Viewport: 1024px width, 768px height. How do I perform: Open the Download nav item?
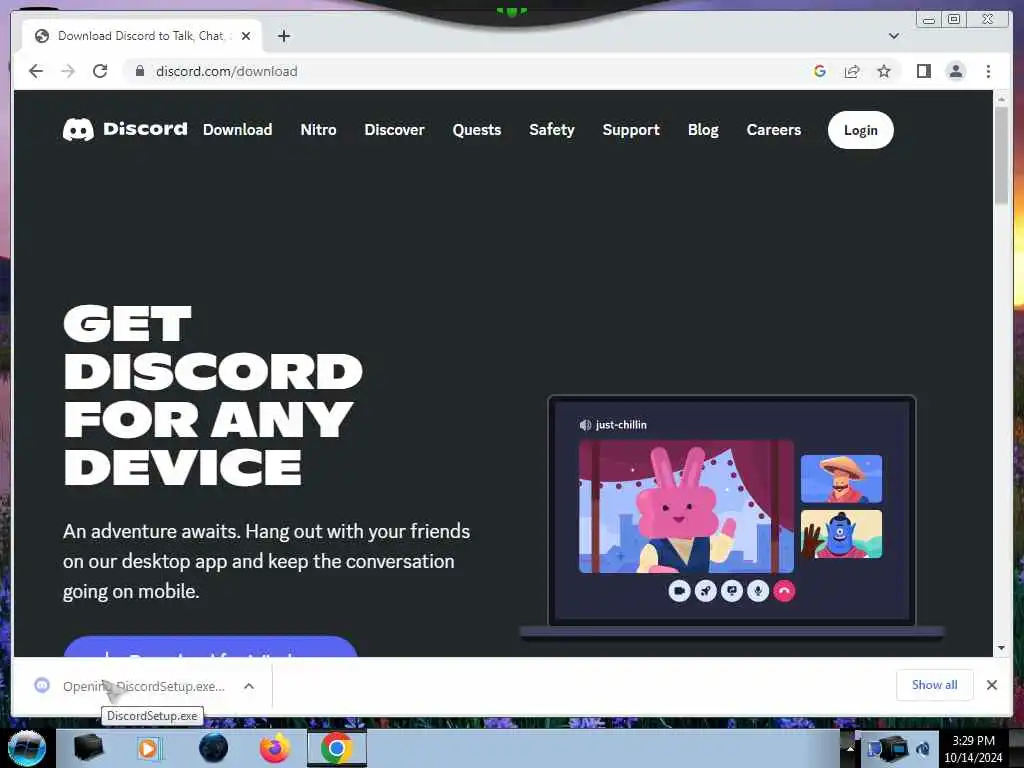pyautogui.click(x=238, y=129)
